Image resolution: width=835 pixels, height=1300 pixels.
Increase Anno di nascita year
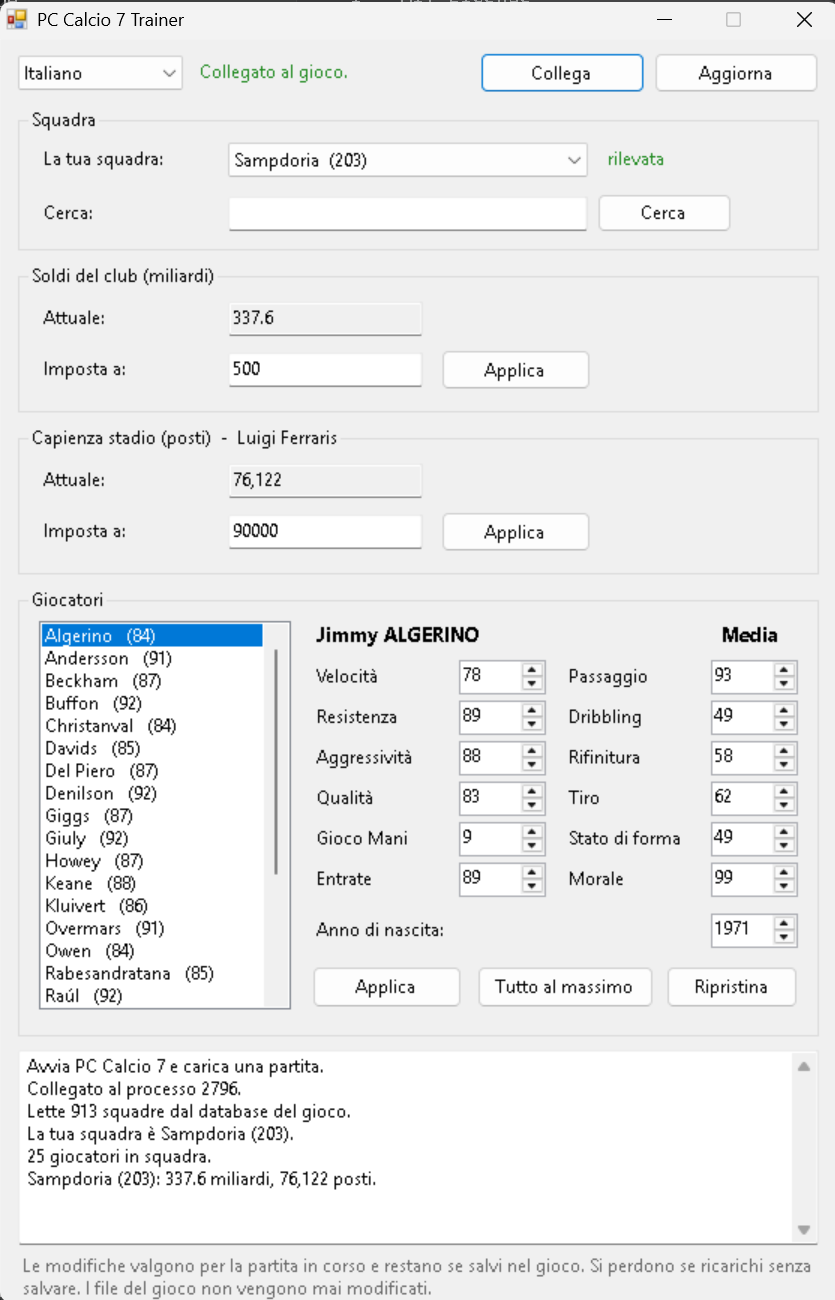(x=786, y=923)
